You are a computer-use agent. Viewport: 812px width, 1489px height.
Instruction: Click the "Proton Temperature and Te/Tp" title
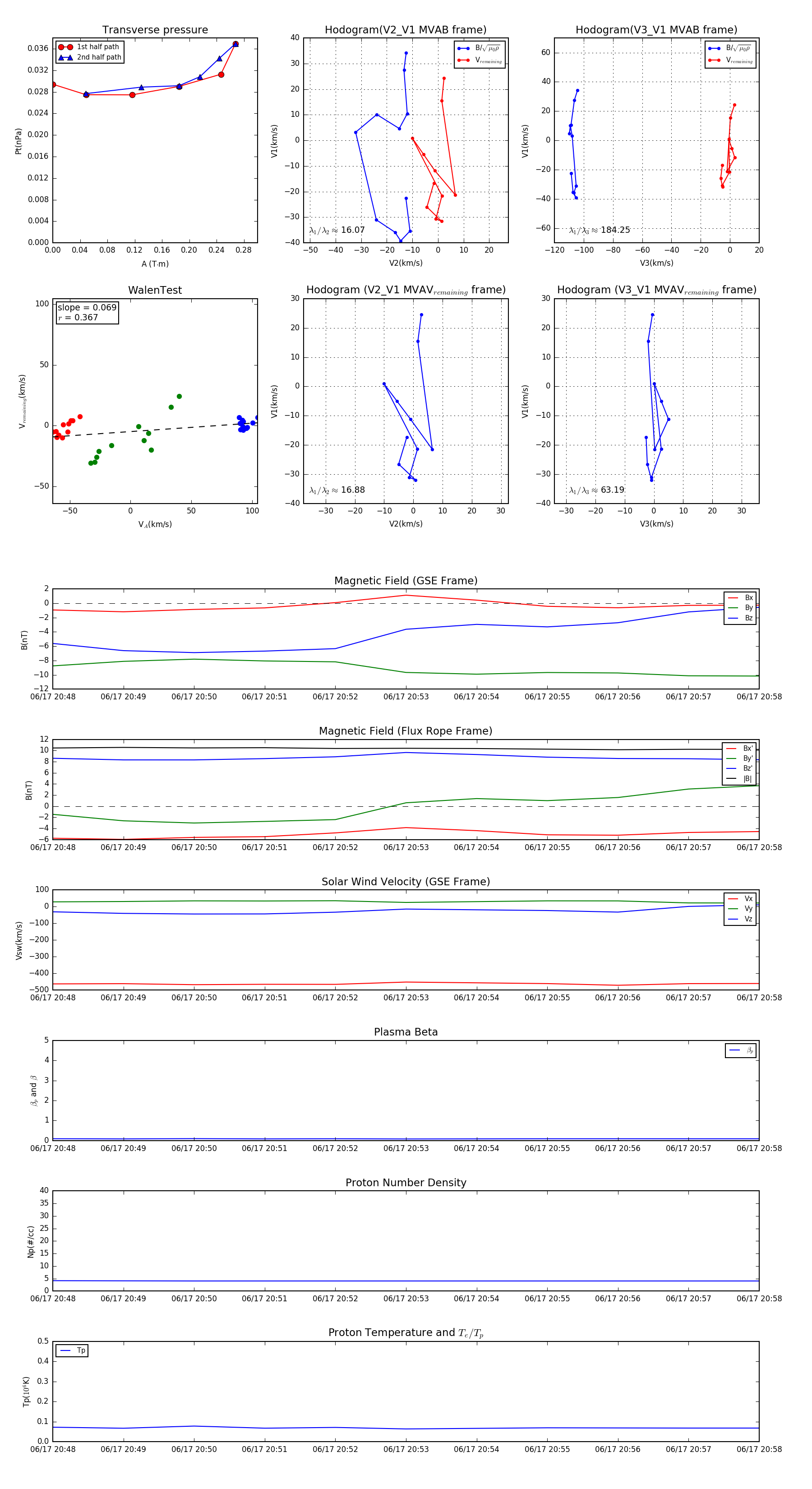406,1332
